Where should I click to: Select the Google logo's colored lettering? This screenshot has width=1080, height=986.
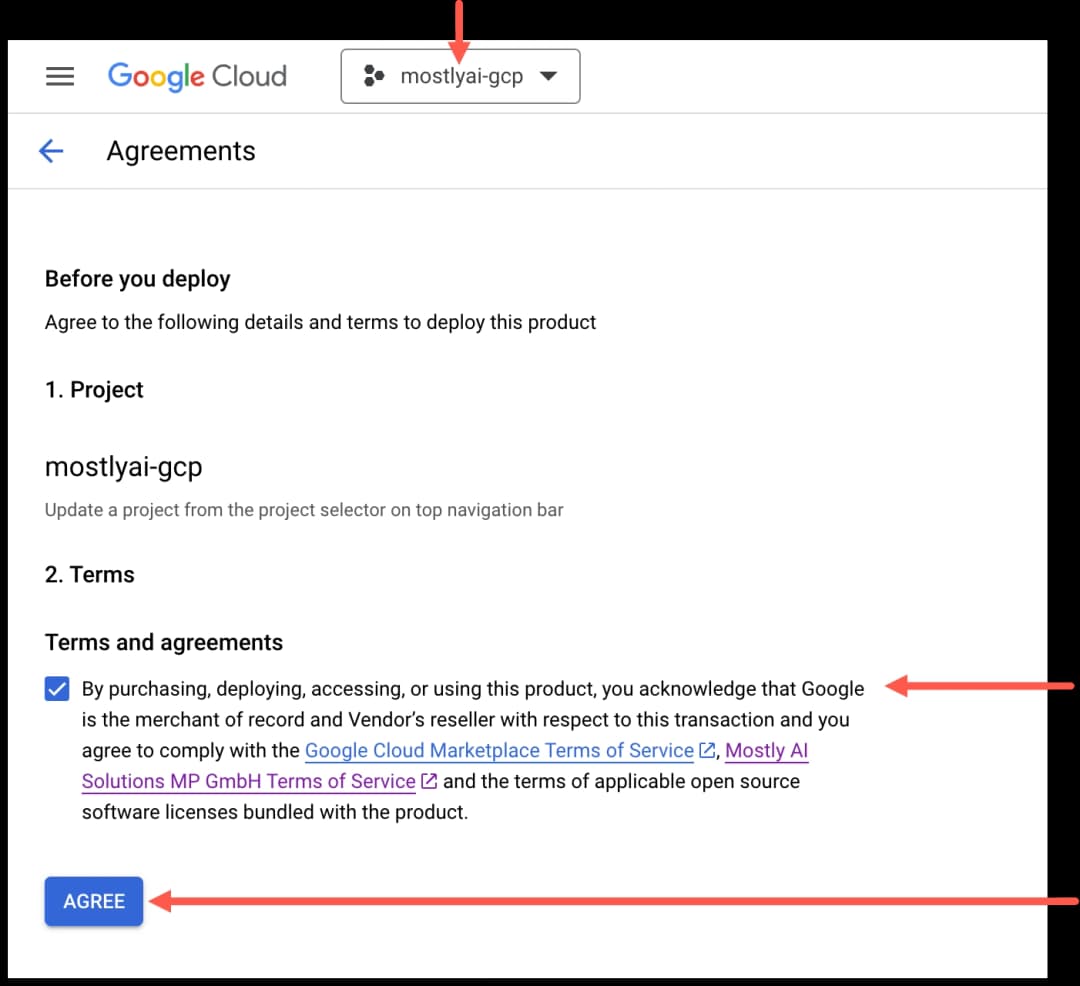pos(155,76)
